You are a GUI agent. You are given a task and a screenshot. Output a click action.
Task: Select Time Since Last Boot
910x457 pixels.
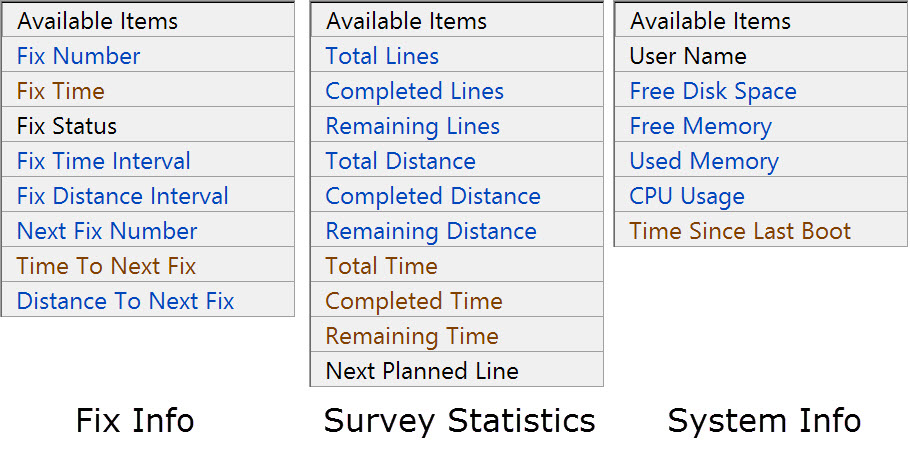740,231
